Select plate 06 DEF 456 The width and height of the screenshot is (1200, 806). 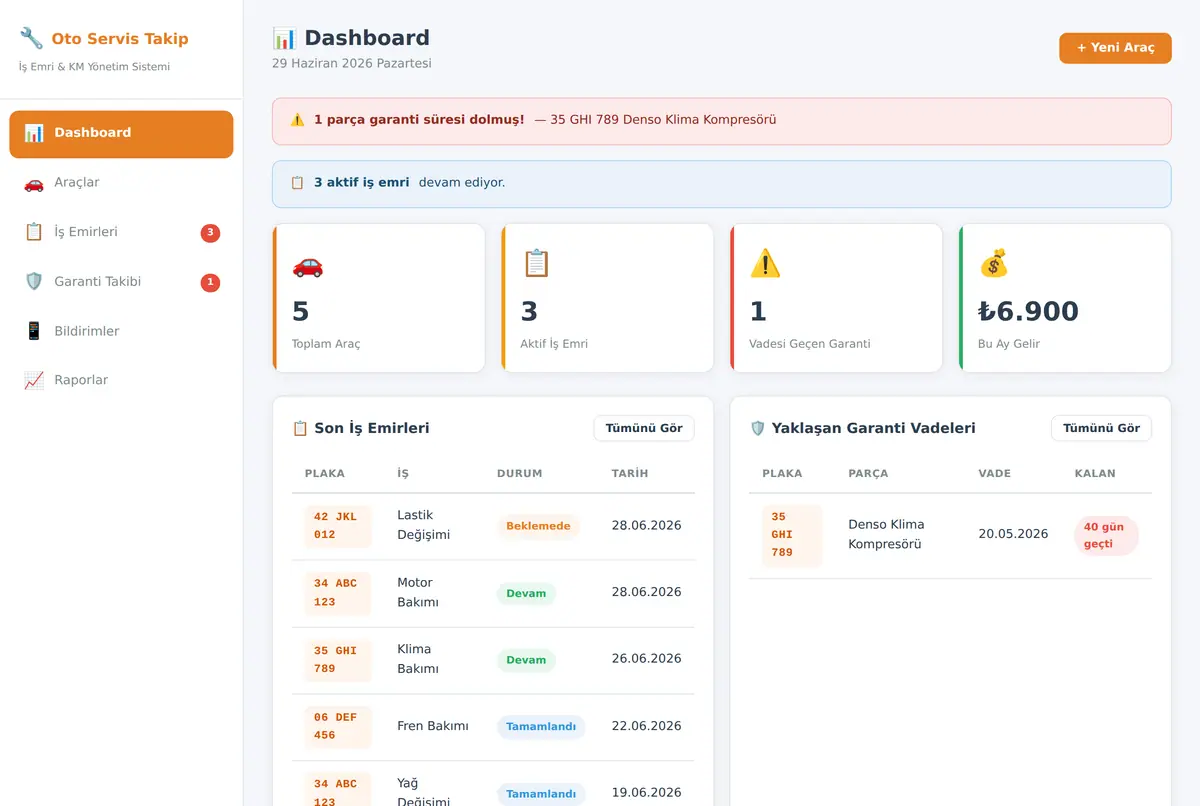coord(338,727)
